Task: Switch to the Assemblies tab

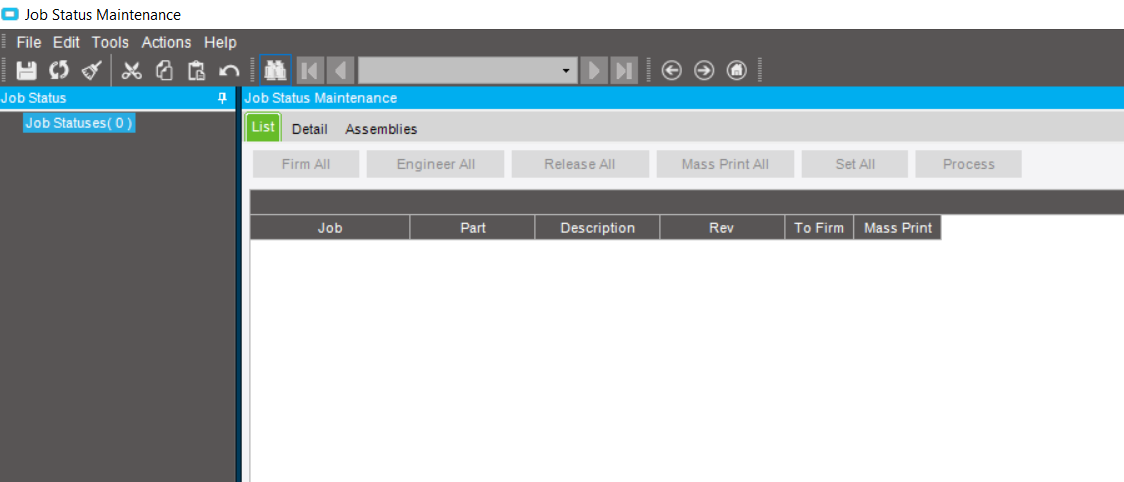Action: click(381, 129)
